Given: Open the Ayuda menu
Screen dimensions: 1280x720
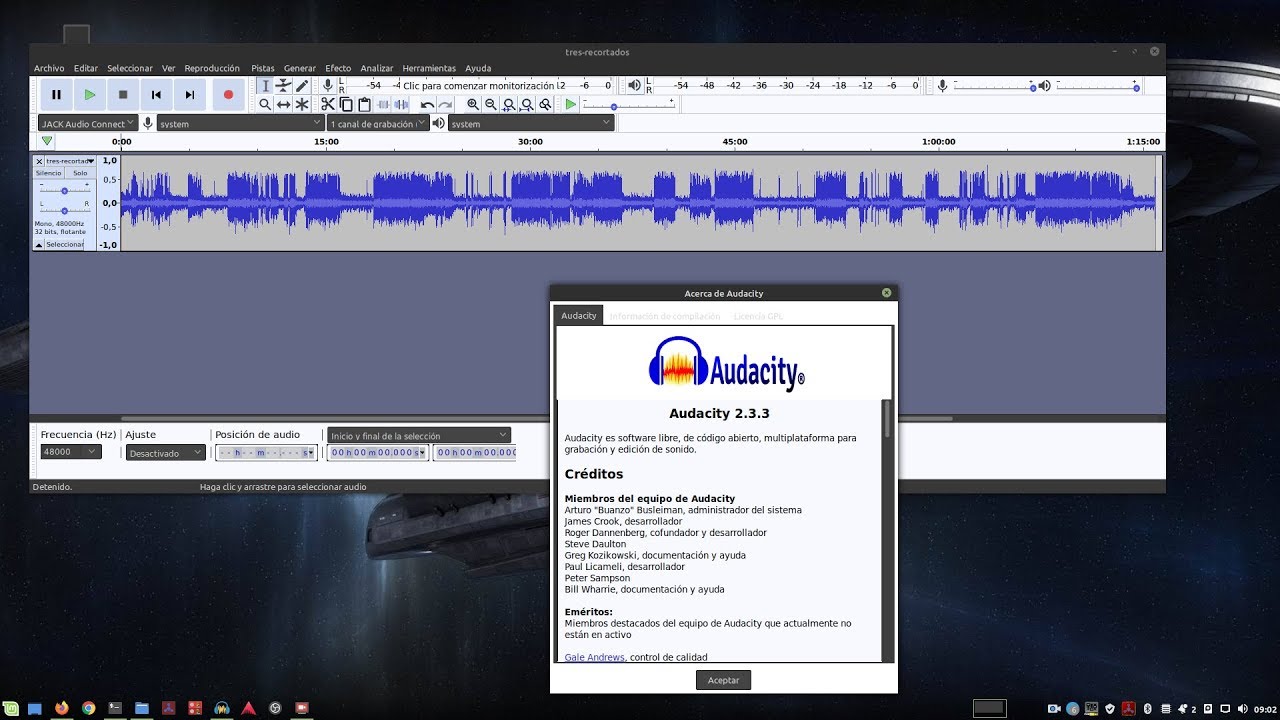Looking at the screenshot, I should click(x=478, y=68).
